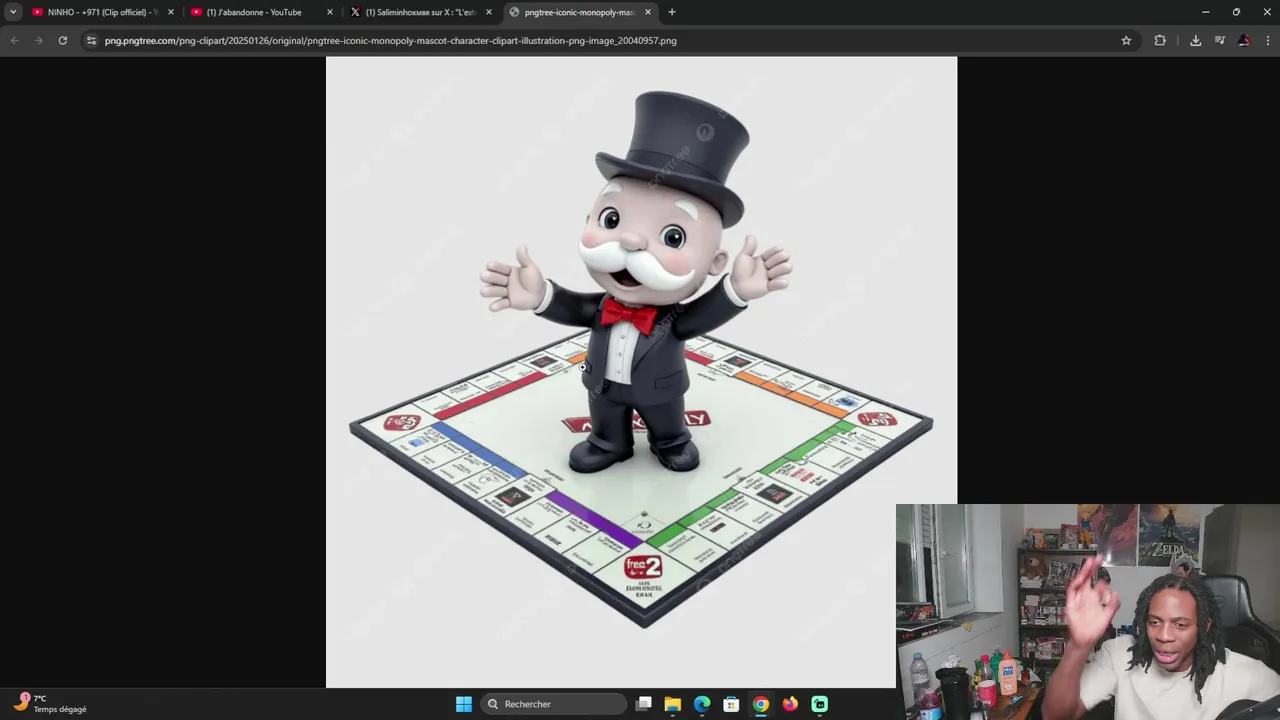The height and width of the screenshot is (720, 1280).
Task: View site information icon in address bar
Action: 91,40
